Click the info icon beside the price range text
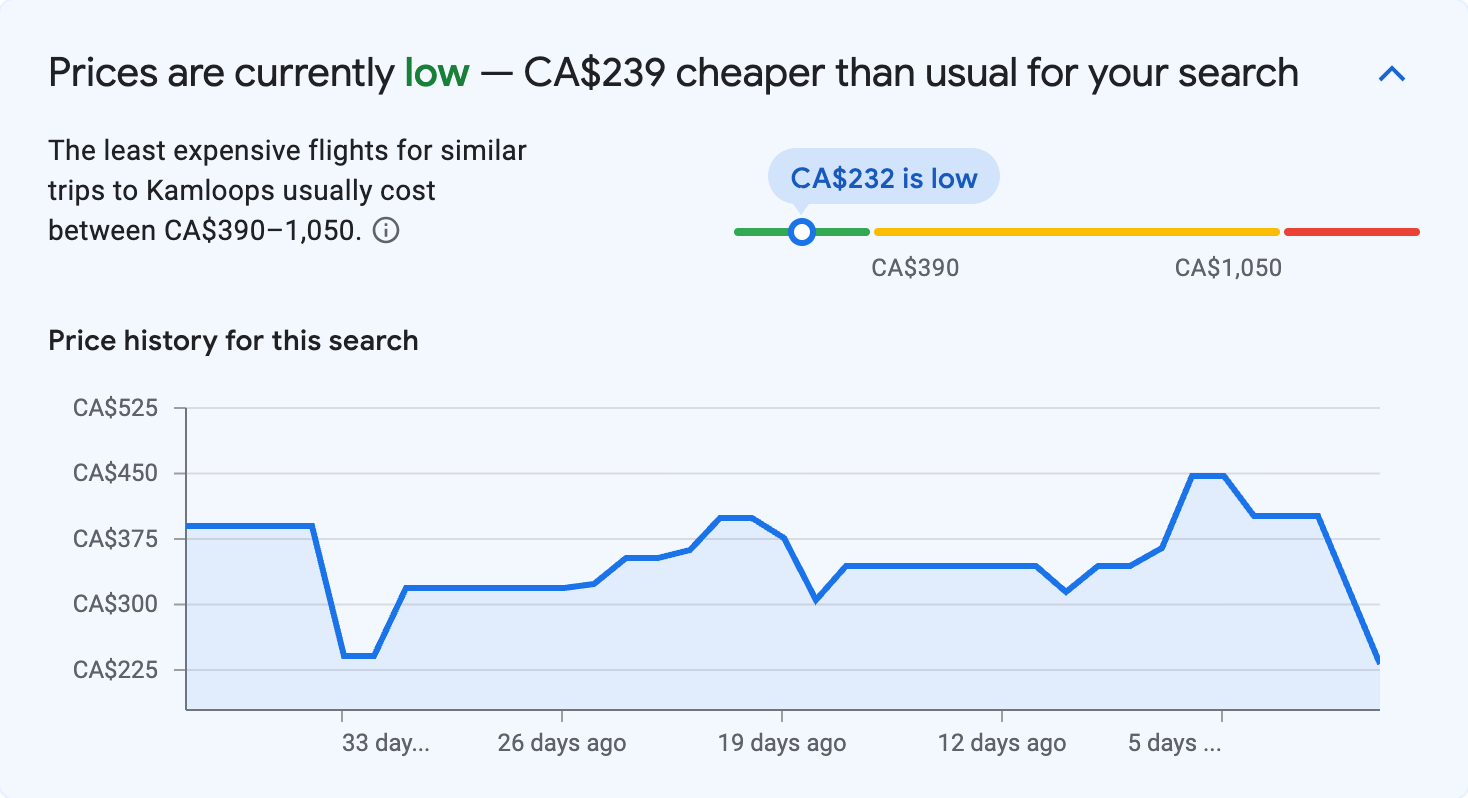Screen dimensions: 1468x798 (388, 230)
